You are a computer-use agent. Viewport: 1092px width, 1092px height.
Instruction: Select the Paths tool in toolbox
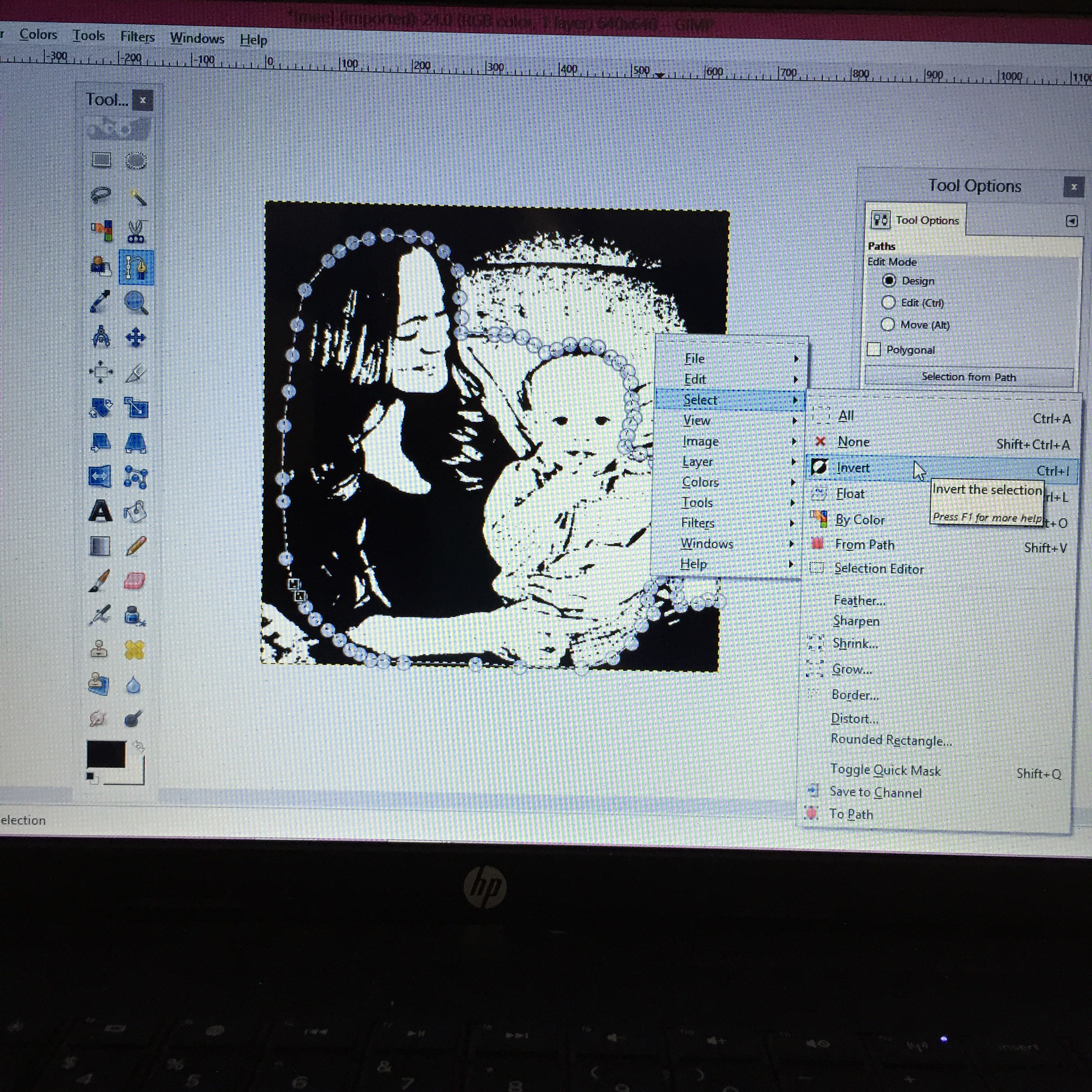pos(136,267)
